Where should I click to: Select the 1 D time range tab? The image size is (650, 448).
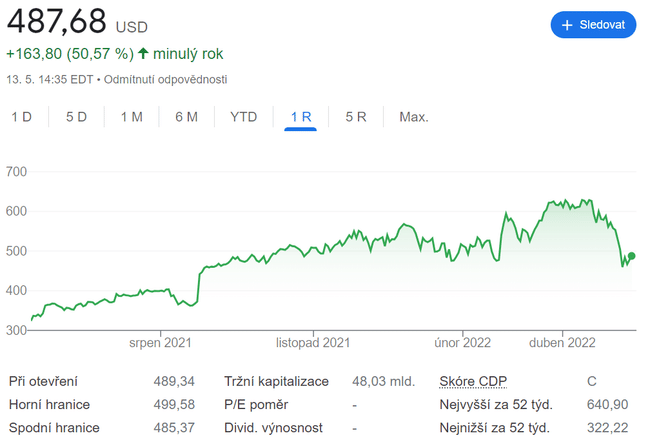21,117
